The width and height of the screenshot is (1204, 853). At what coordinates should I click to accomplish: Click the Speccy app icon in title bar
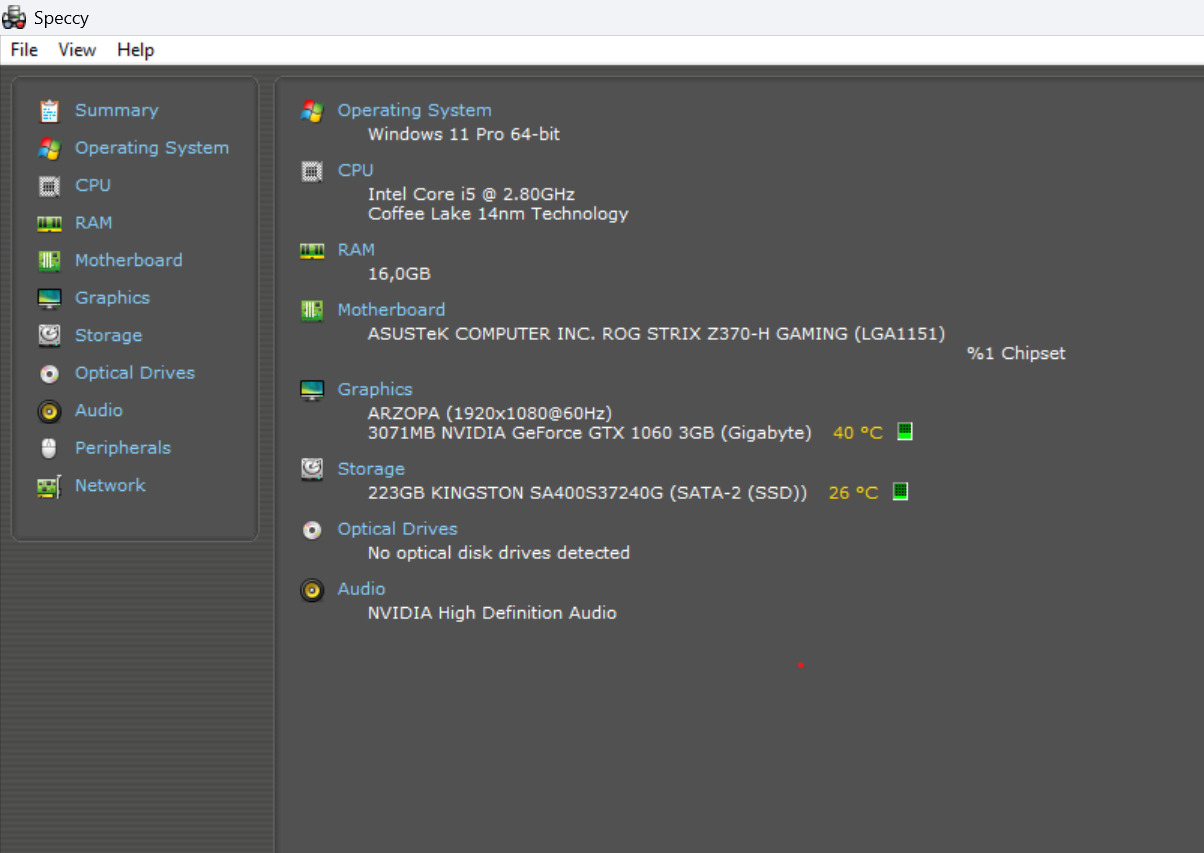14,17
